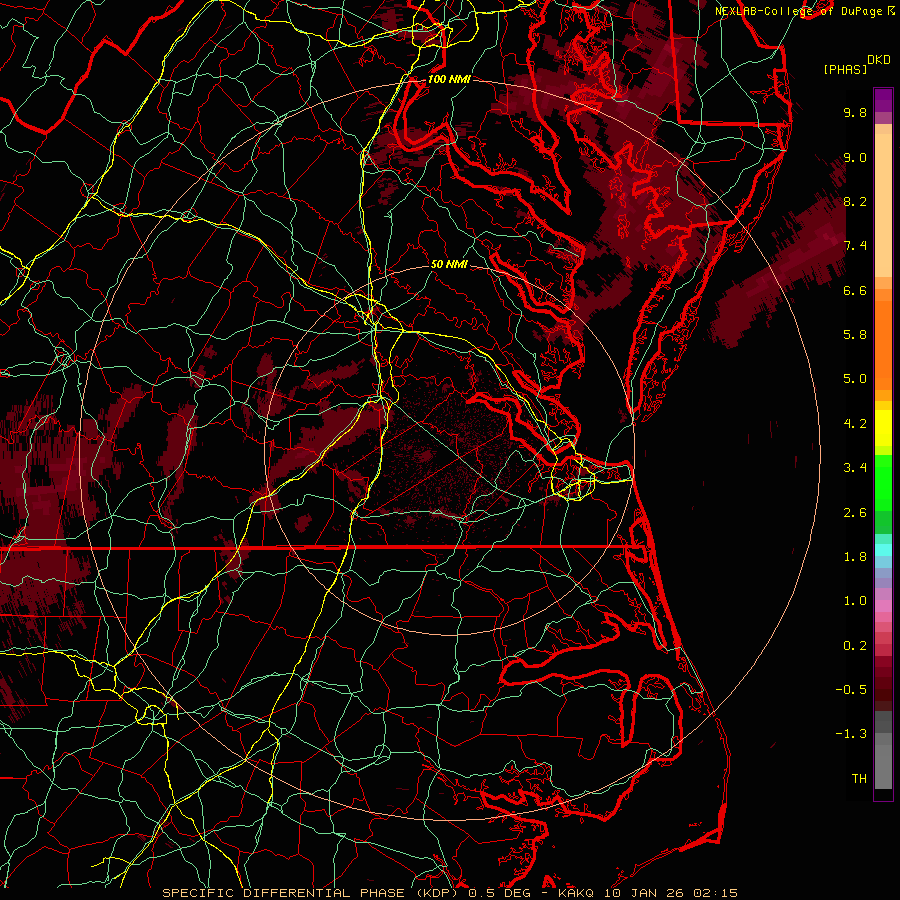Click the TH threshold label on scale
The width and height of the screenshot is (900, 900).
pos(859,779)
